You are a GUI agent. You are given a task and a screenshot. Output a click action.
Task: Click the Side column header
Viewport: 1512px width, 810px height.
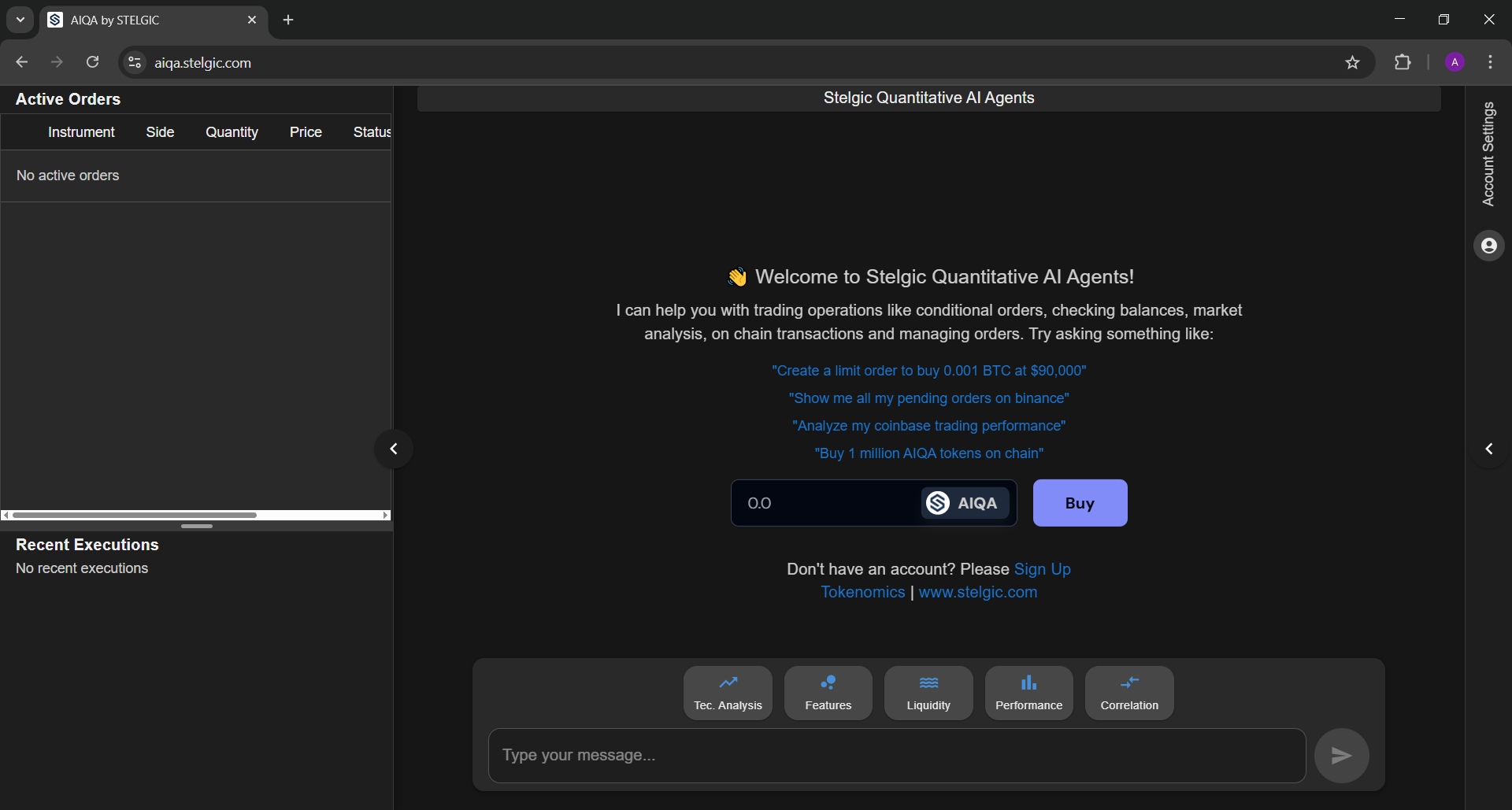(x=160, y=132)
